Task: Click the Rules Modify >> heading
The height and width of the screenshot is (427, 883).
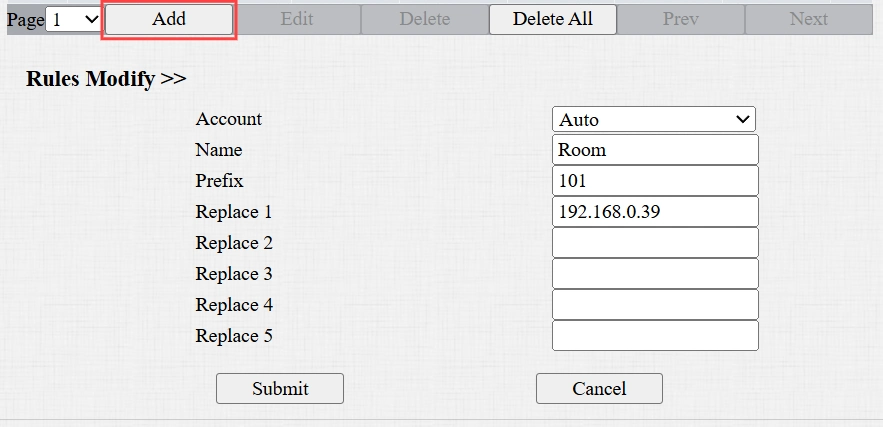Action: 106,80
